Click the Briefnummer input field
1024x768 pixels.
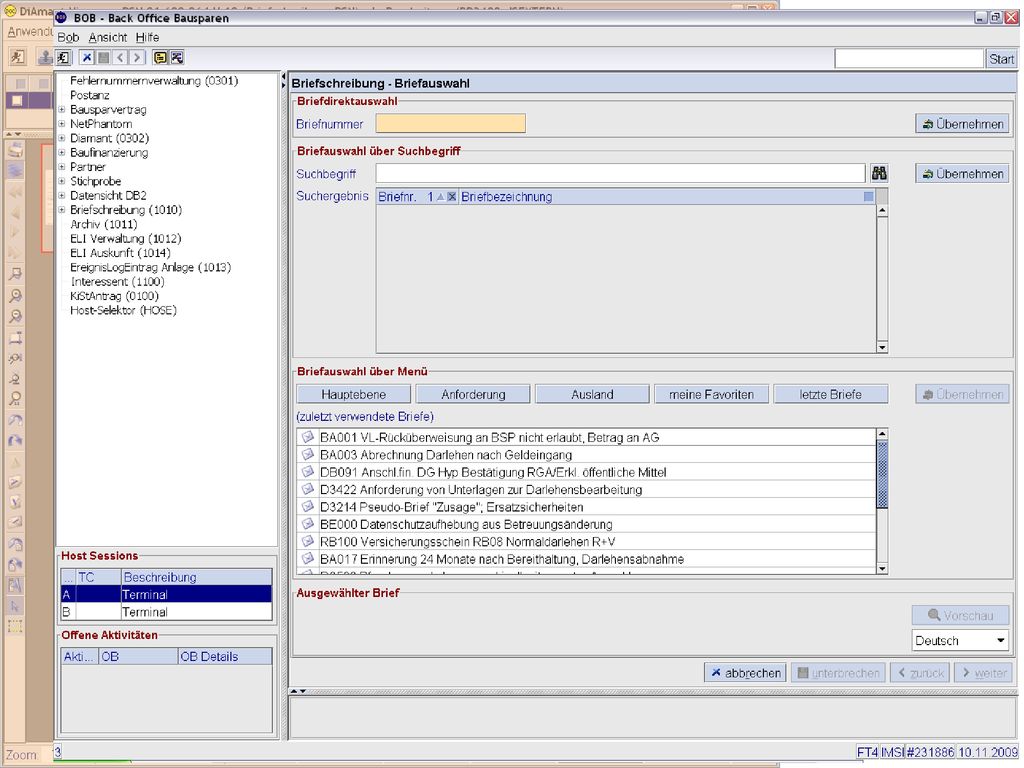point(451,123)
